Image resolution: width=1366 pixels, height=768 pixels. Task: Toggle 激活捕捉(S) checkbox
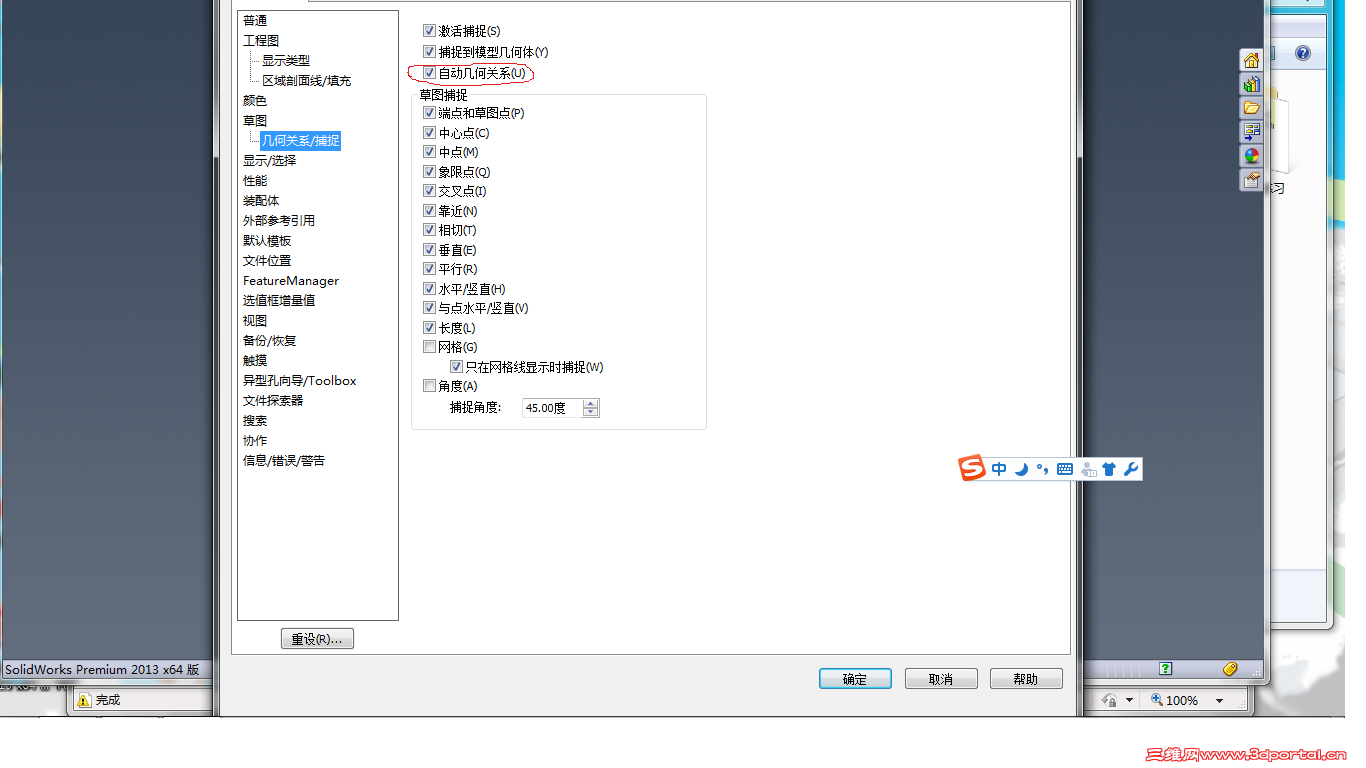click(430, 32)
